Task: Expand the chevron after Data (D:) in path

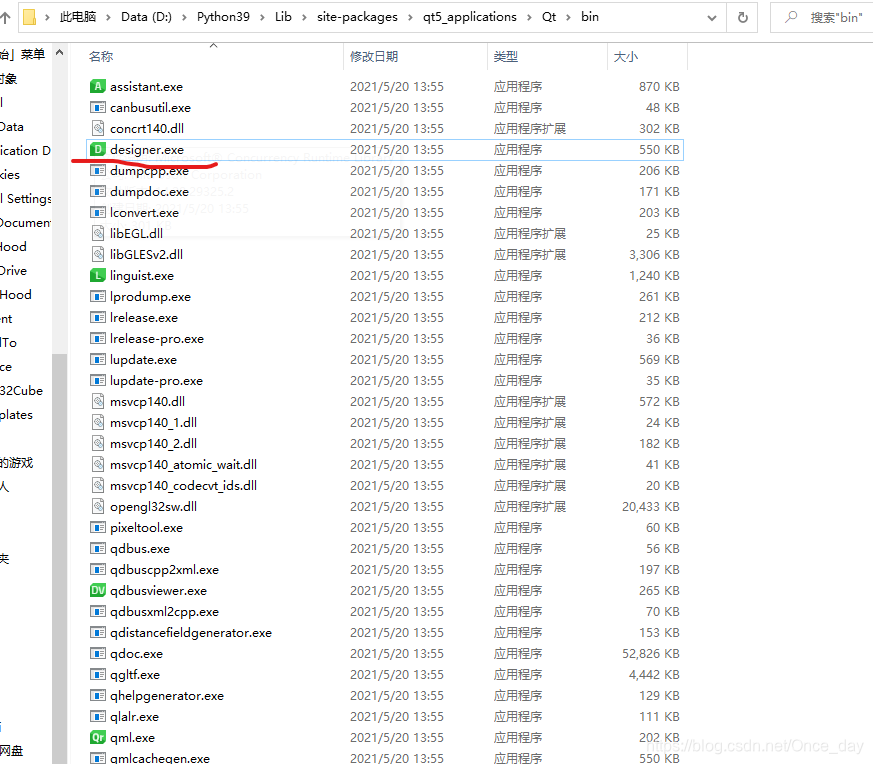Action: pyautogui.click(x=184, y=17)
